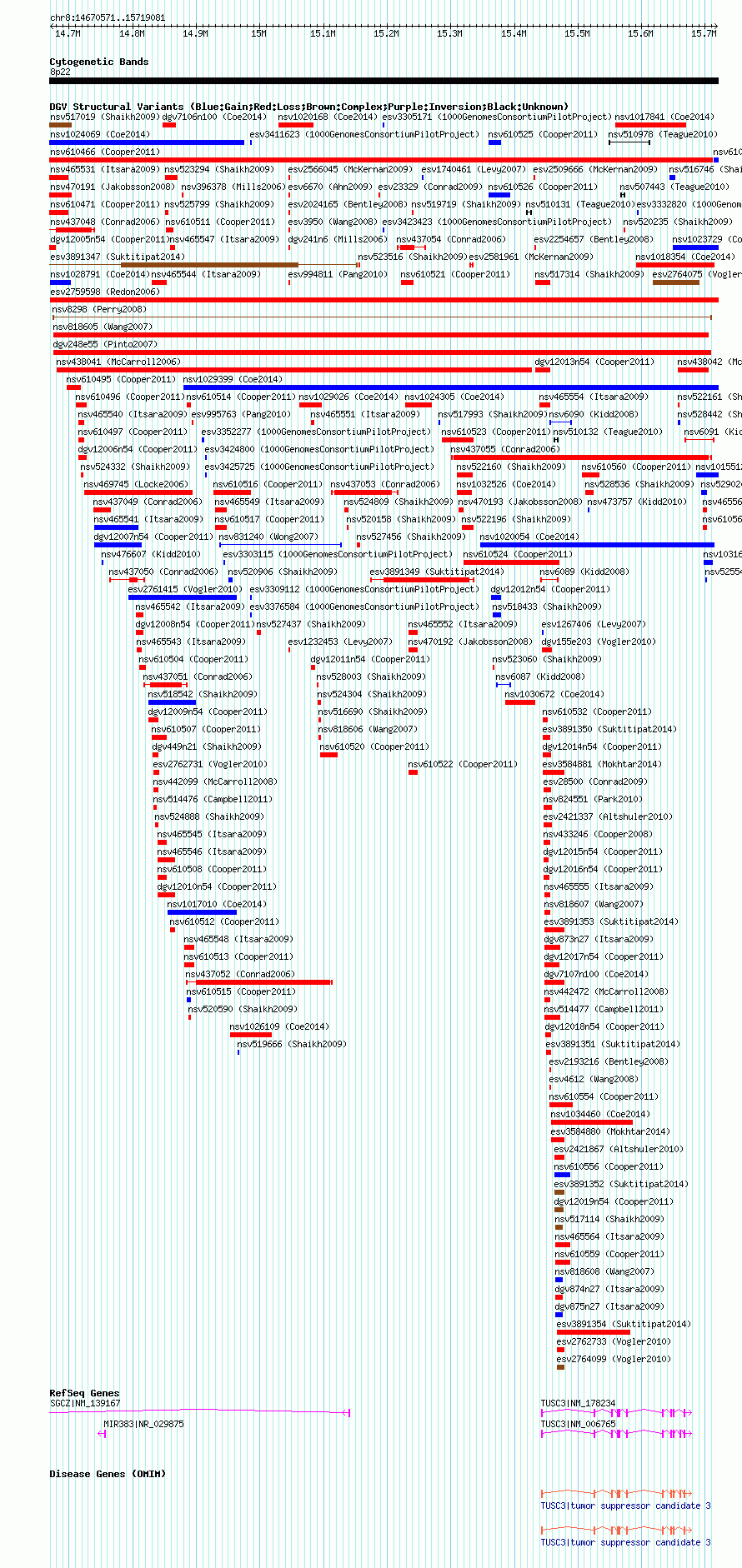The width and height of the screenshot is (742, 1568).
Task: Open second OMIM TUSC3 tumor suppressor entry
Action: tap(626, 1542)
